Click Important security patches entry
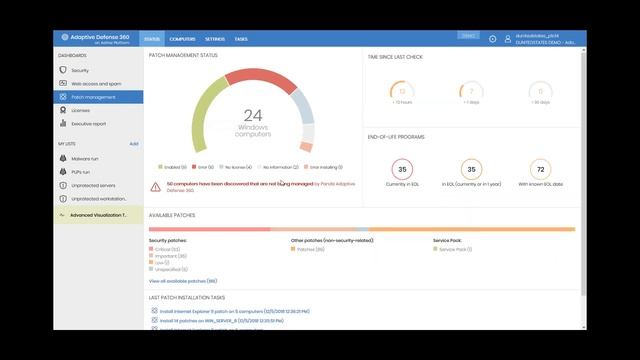640x360 pixels. click(168, 256)
